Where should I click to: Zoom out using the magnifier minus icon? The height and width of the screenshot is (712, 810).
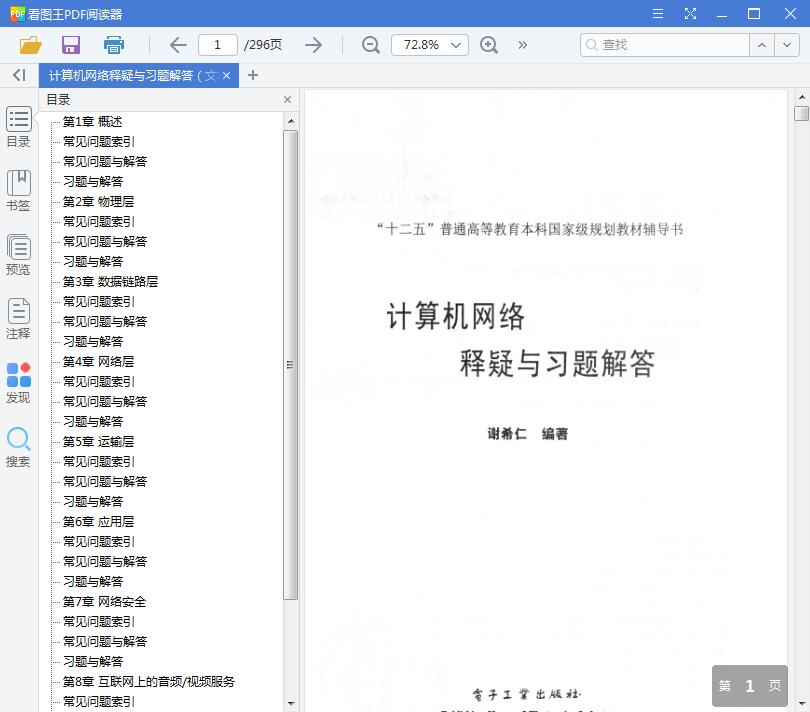click(x=370, y=45)
